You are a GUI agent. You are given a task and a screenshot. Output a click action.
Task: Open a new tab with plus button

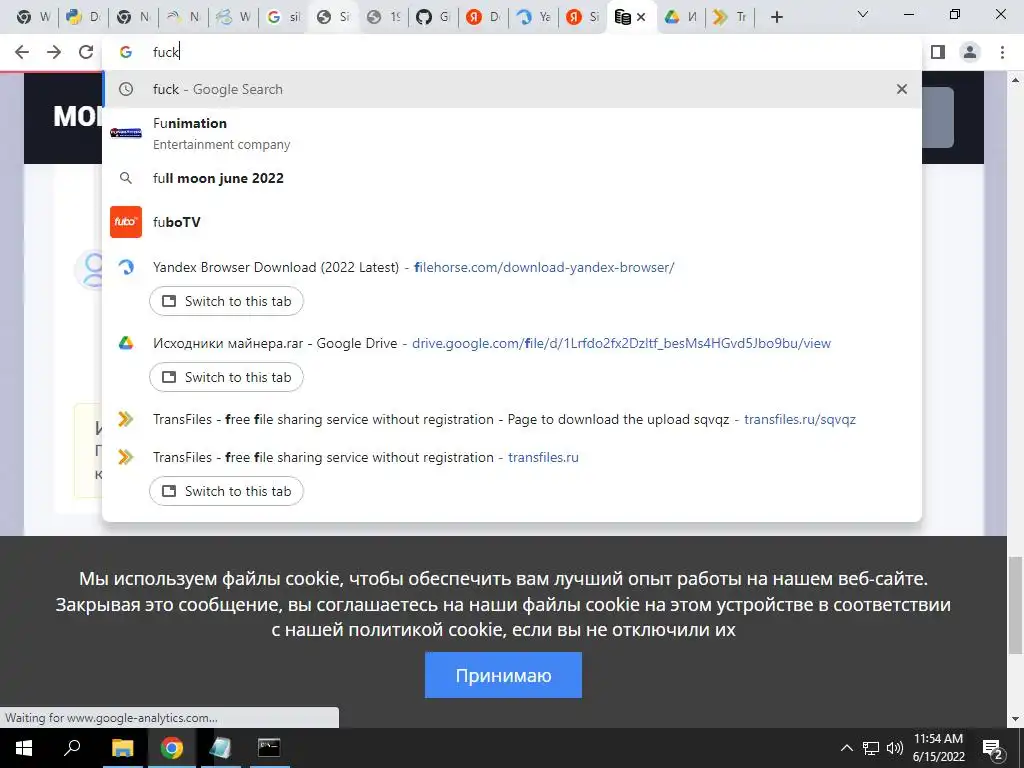click(776, 18)
